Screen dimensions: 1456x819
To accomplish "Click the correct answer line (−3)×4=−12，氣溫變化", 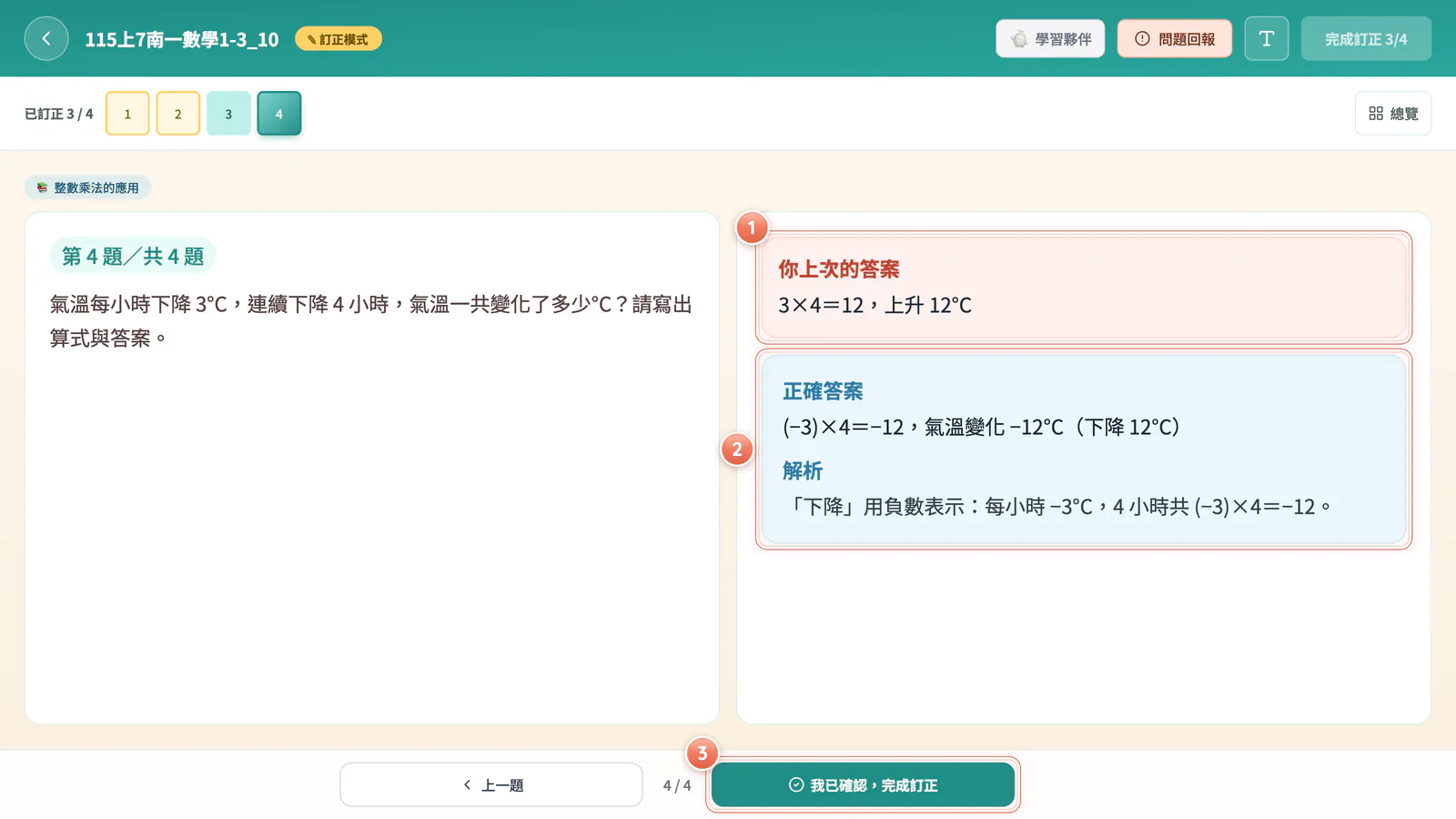I will click(981, 428).
